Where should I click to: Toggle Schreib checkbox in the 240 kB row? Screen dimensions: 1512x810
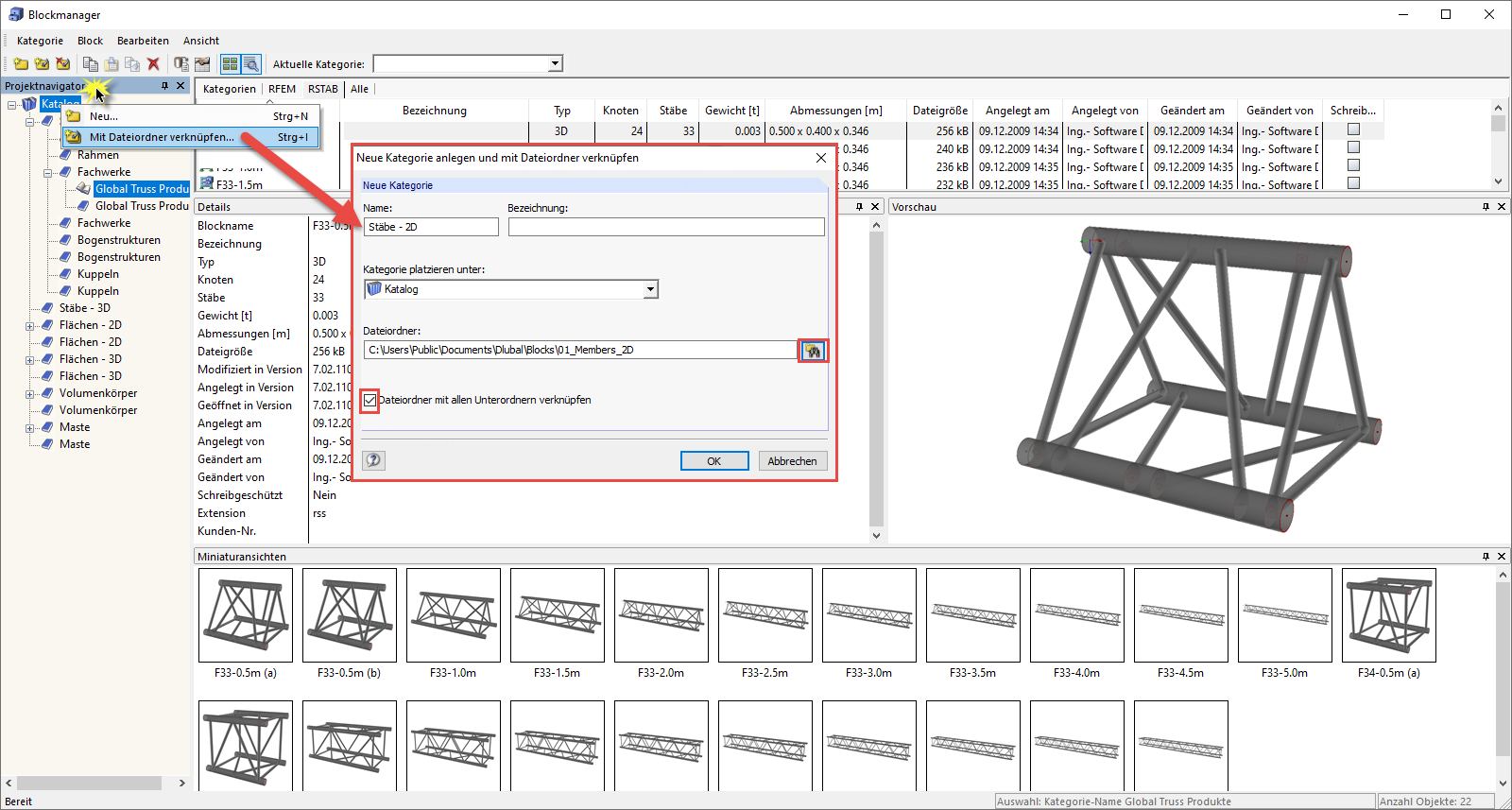[1353, 147]
